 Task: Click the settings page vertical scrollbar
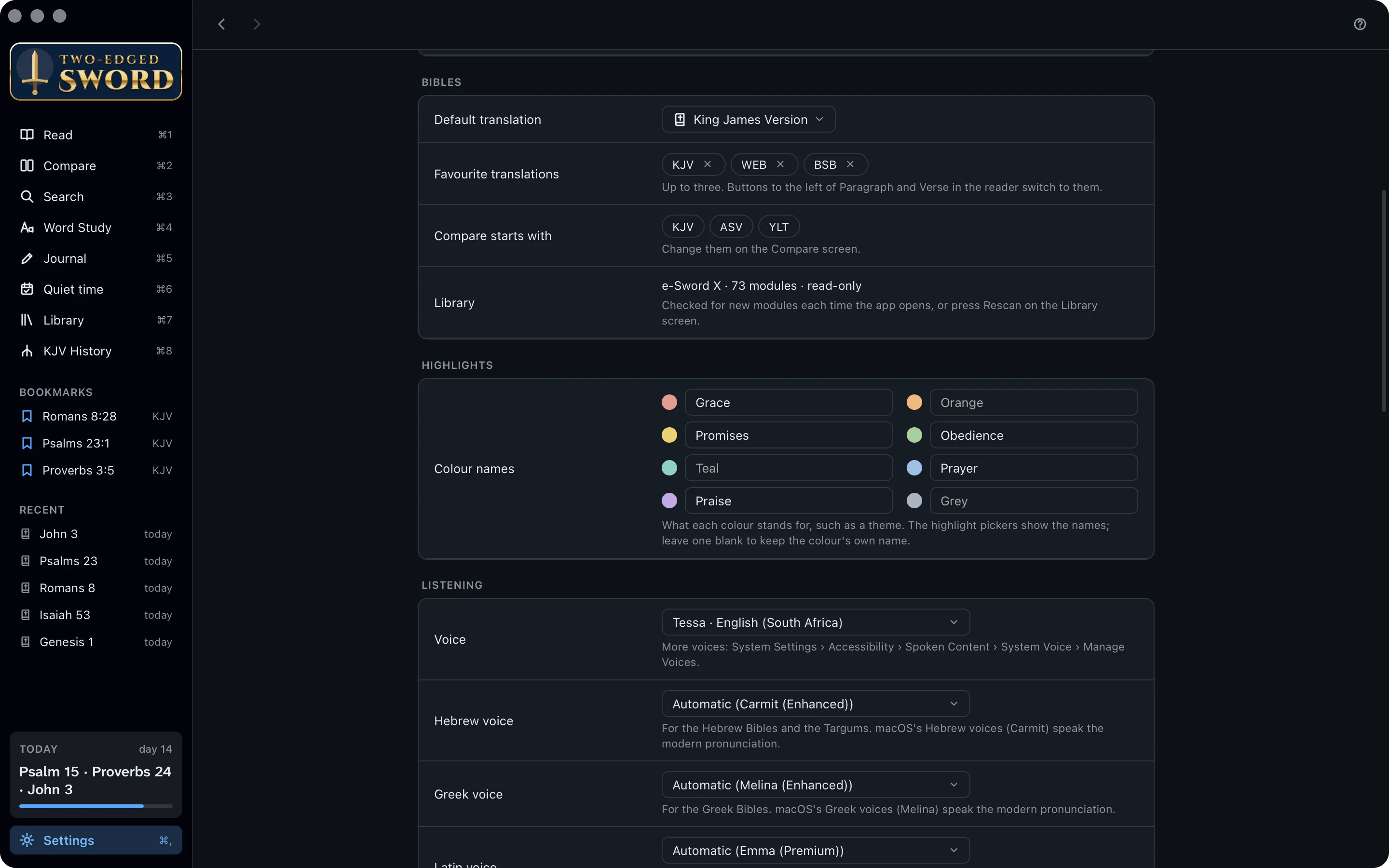[1384, 301]
